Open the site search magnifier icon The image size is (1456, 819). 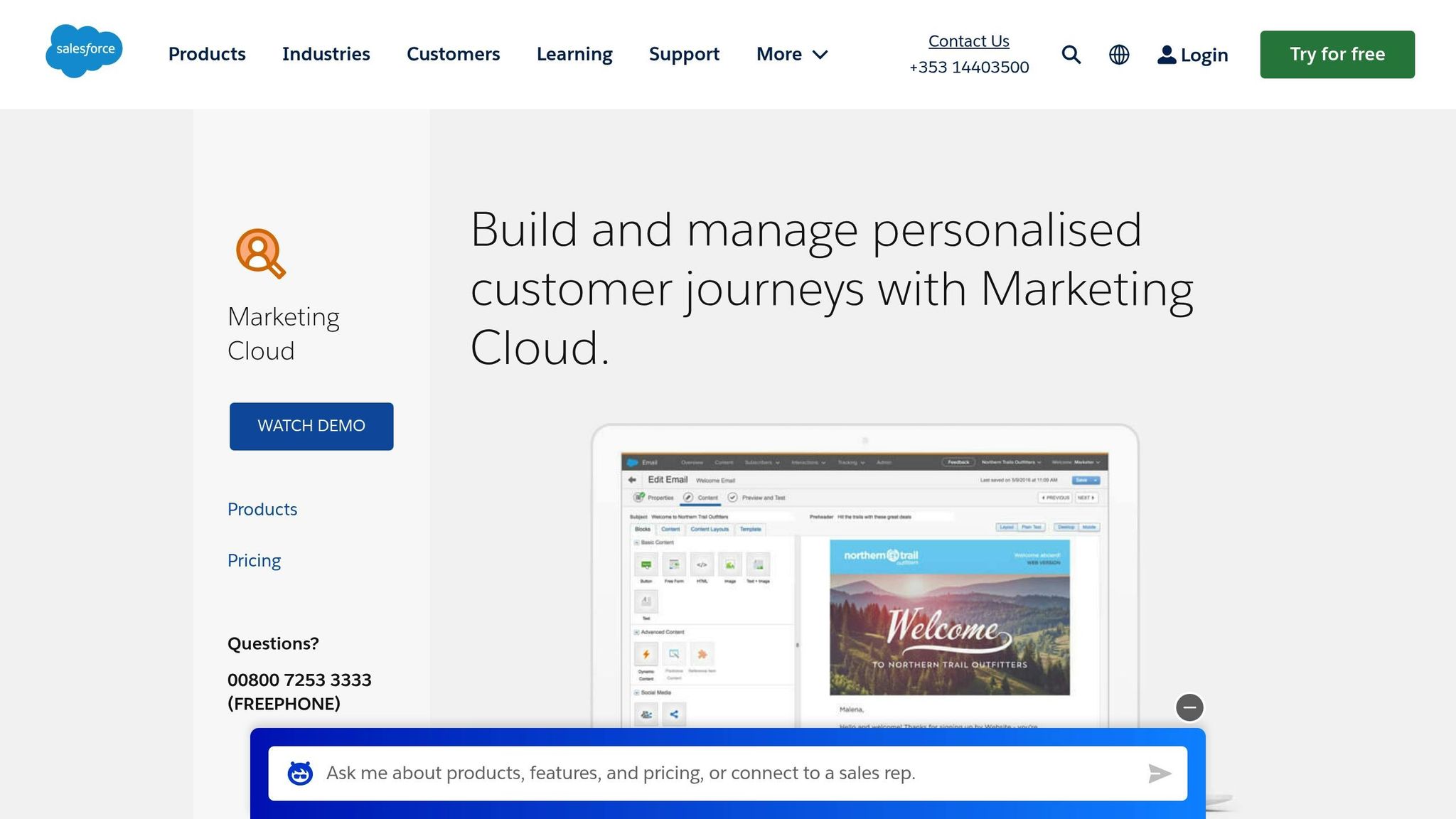1071,55
